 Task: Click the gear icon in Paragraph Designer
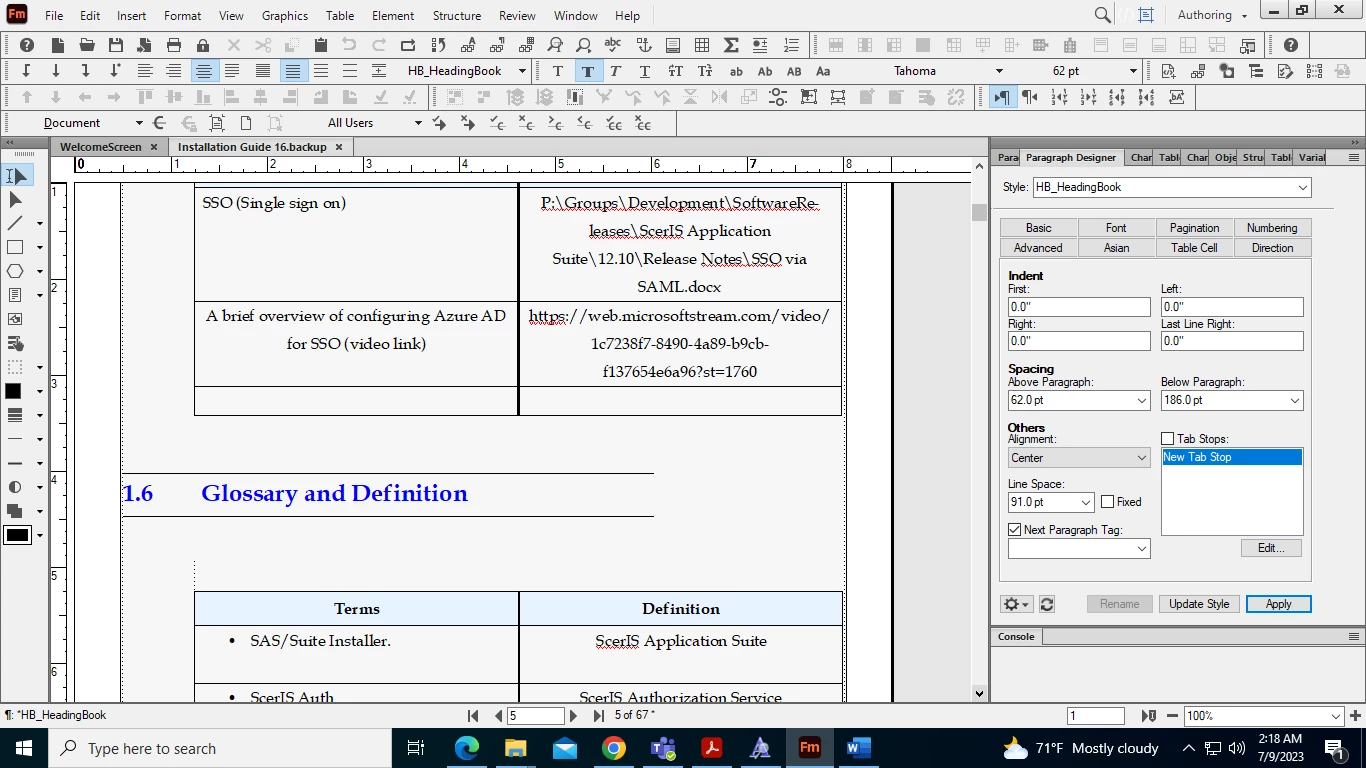[x=1016, y=604]
